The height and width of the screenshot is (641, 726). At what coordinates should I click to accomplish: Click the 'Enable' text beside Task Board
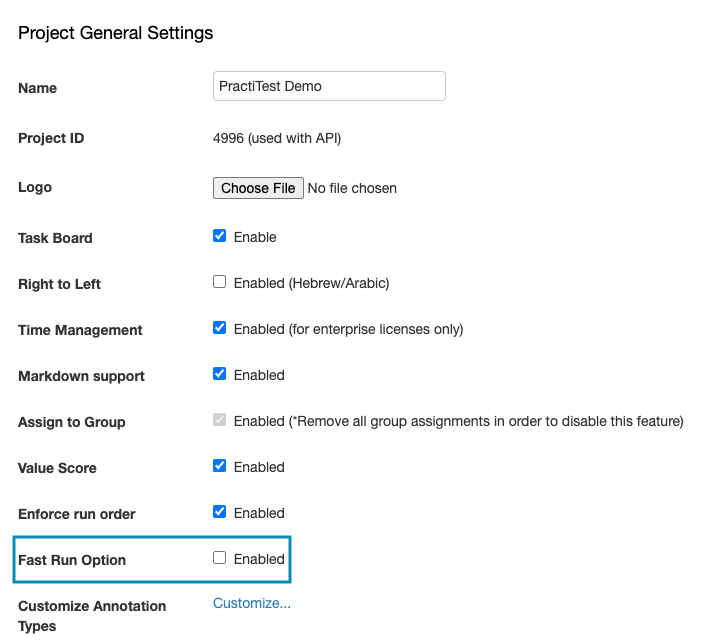click(255, 237)
